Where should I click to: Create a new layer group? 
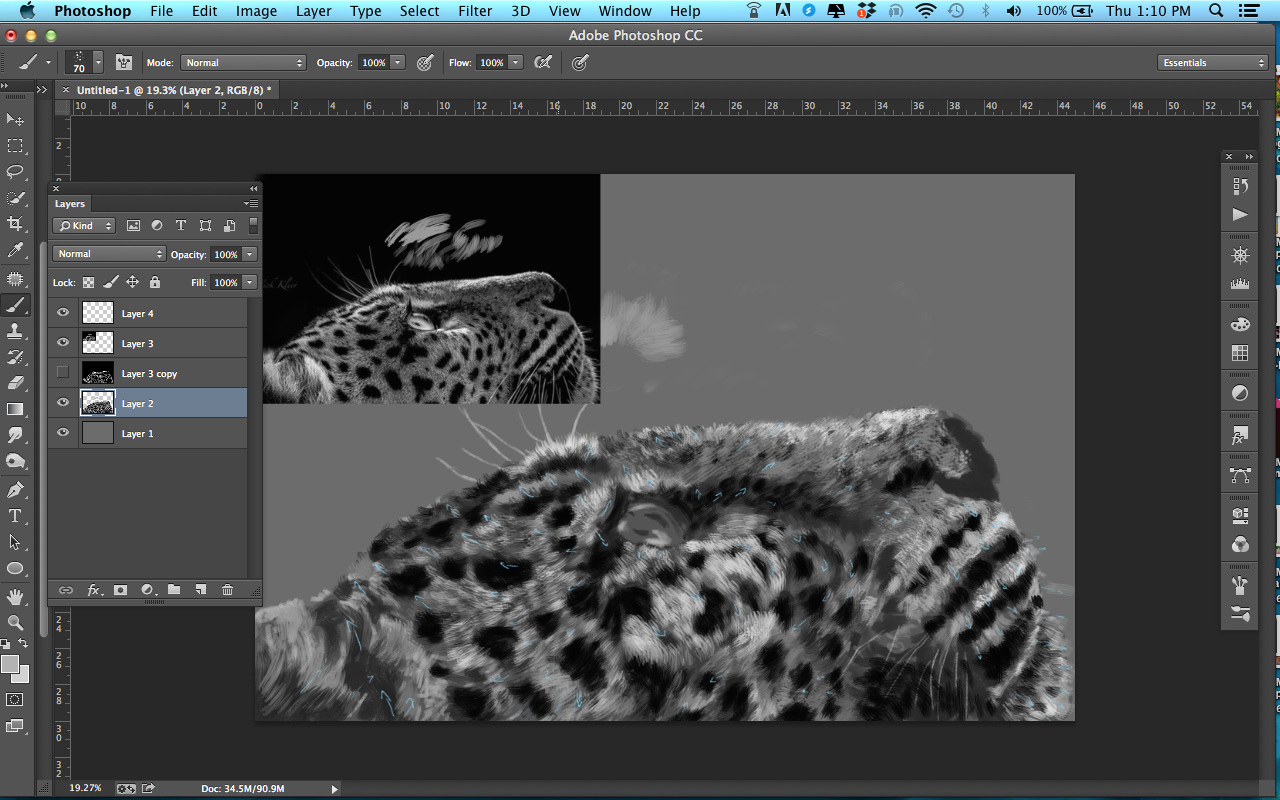click(174, 590)
